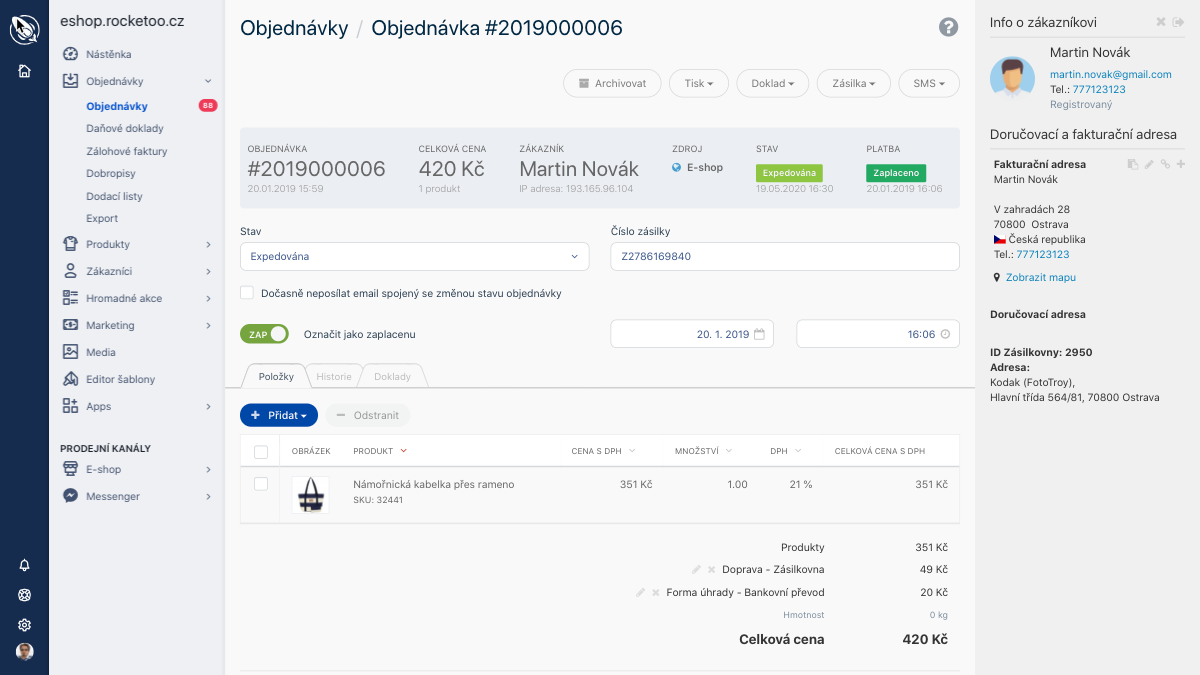Switch to the Doklady tab
Image resolution: width=1200 pixels, height=675 pixels.
pyautogui.click(x=392, y=377)
